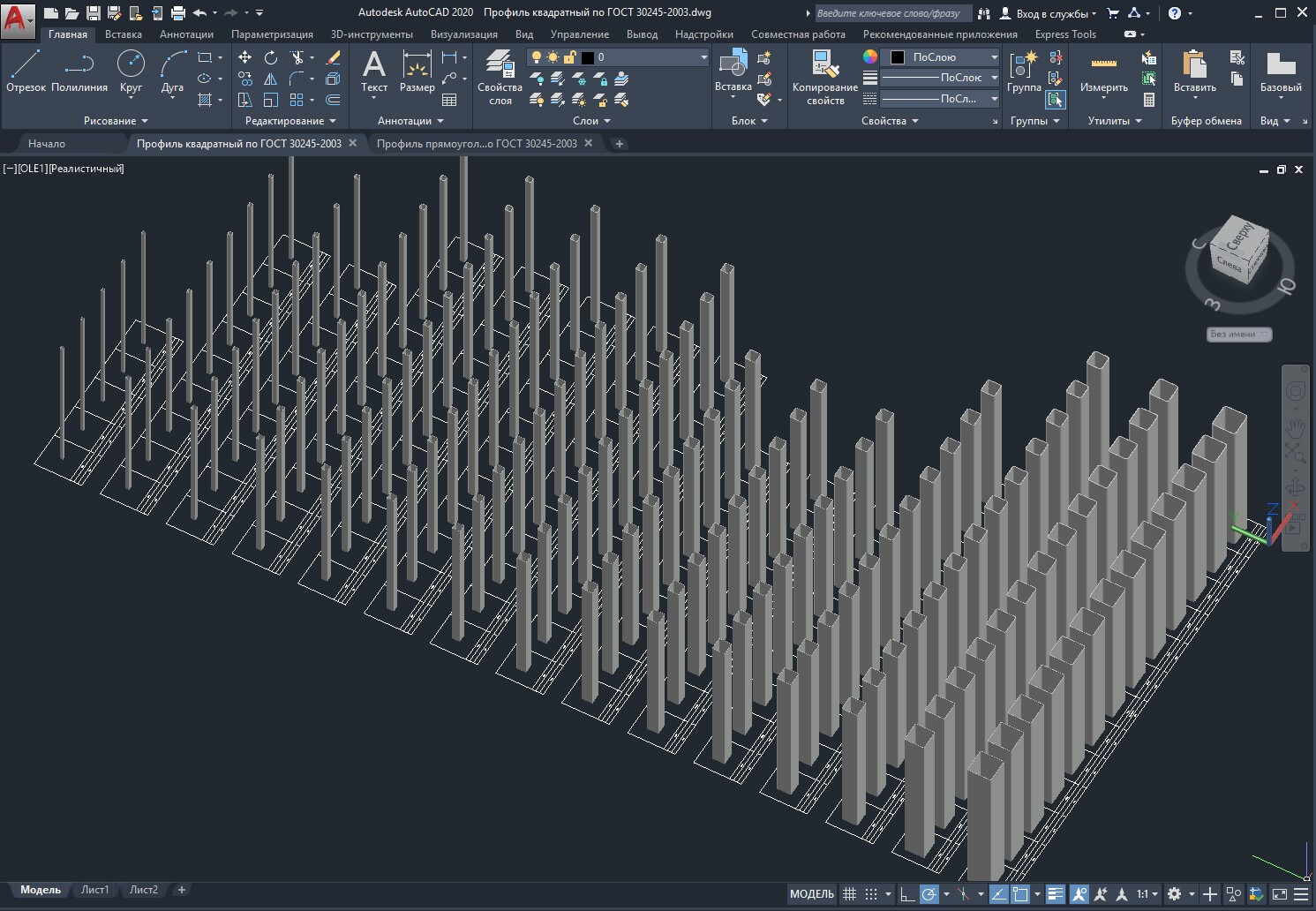This screenshot has height=911, width=1316.
Task: Click Копирование свойств match properties tool
Action: 825,78
